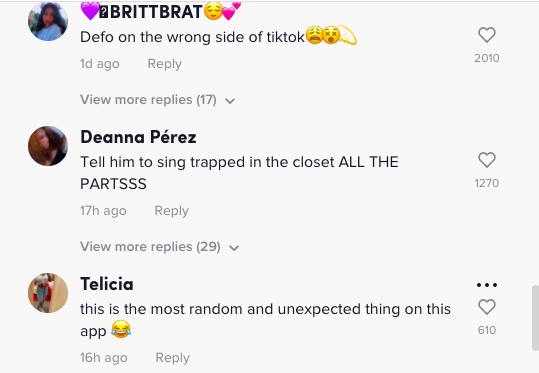Like Deanna Pérez's comment heart icon
The width and height of the screenshot is (539, 373).
pyautogui.click(x=487, y=160)
